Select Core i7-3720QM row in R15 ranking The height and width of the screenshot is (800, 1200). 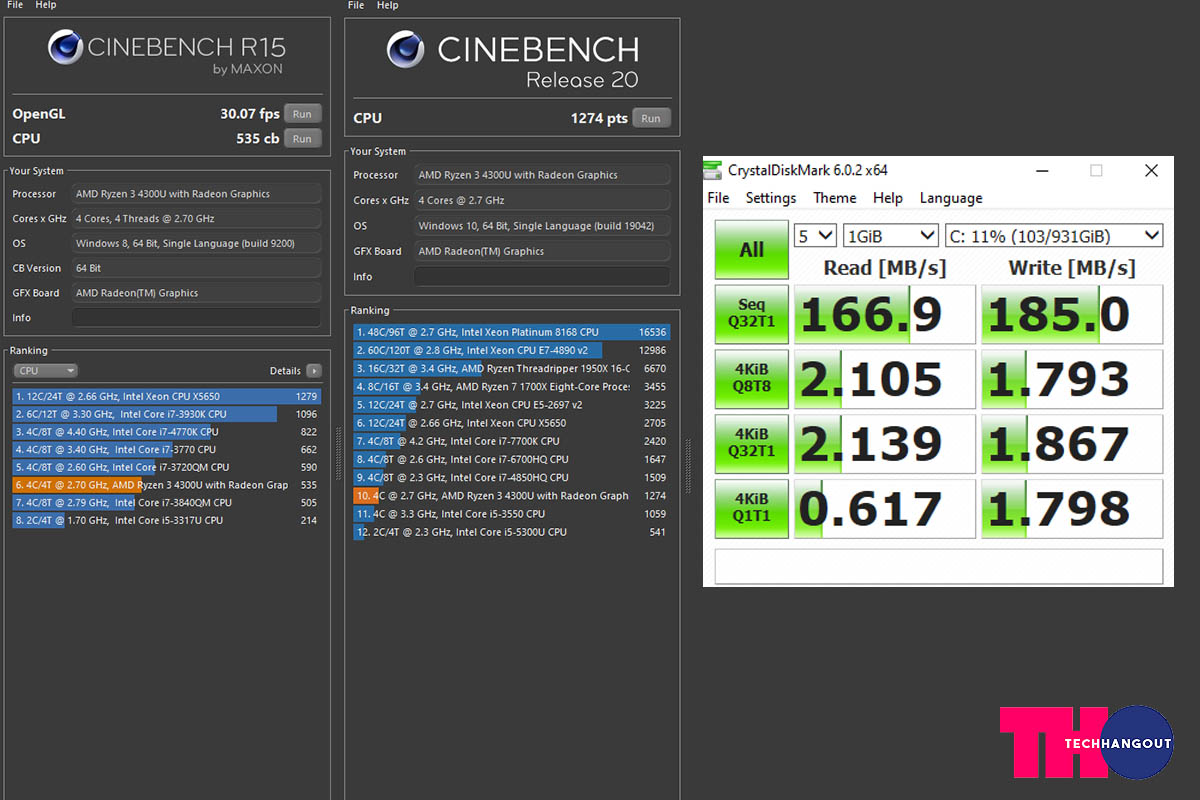pyautogui.click(x=167, y=467)
